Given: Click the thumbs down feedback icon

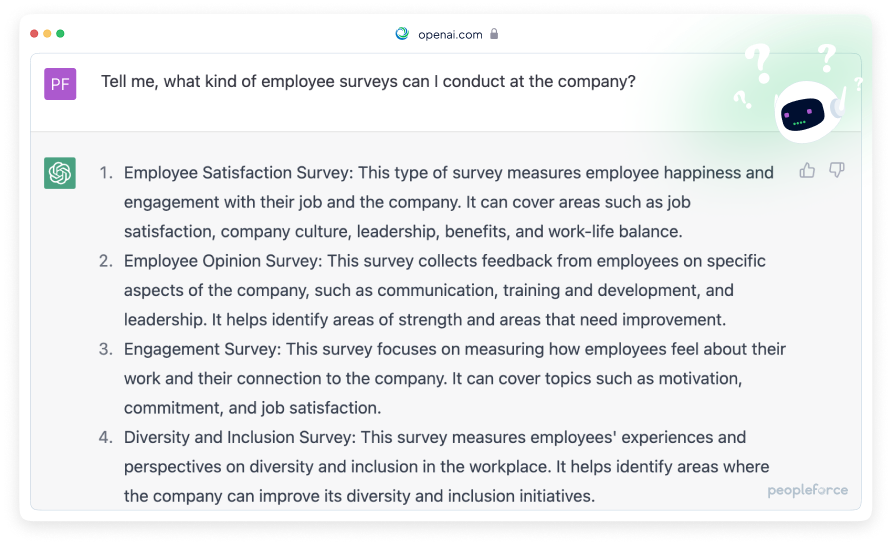Looking at the screenshot, I should point(836,170).
